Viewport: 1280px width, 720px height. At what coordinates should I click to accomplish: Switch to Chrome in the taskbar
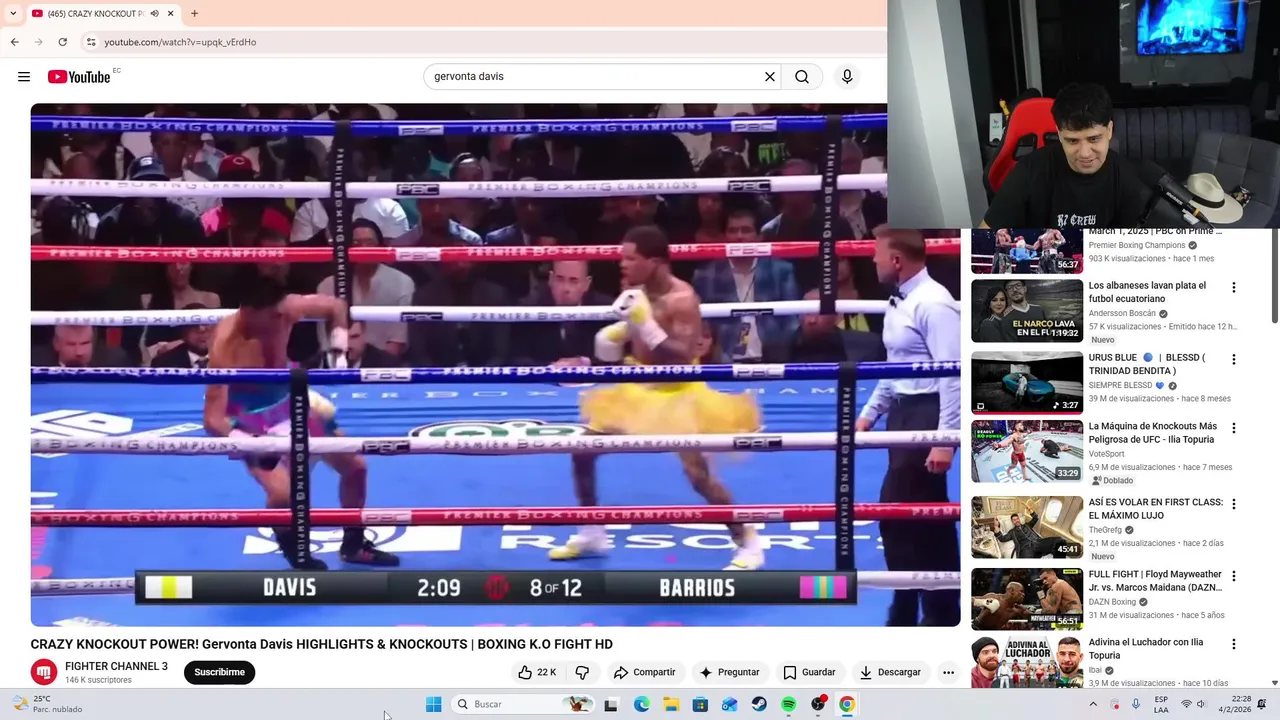(847, 704)
